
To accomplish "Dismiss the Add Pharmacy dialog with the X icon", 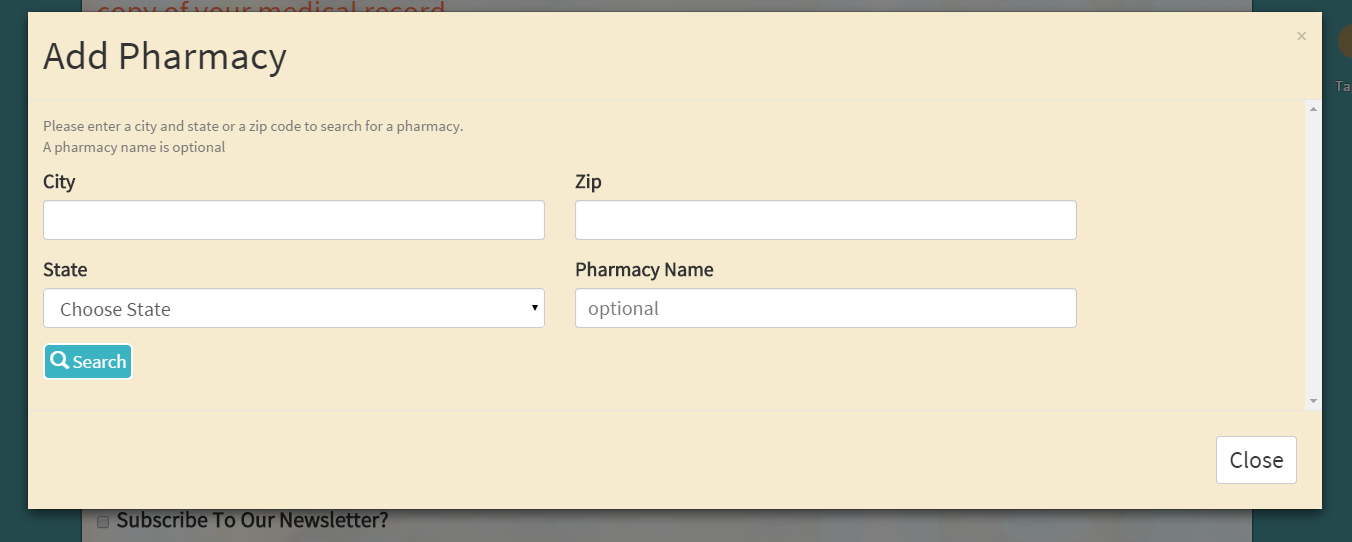I will pos(1301,37).
